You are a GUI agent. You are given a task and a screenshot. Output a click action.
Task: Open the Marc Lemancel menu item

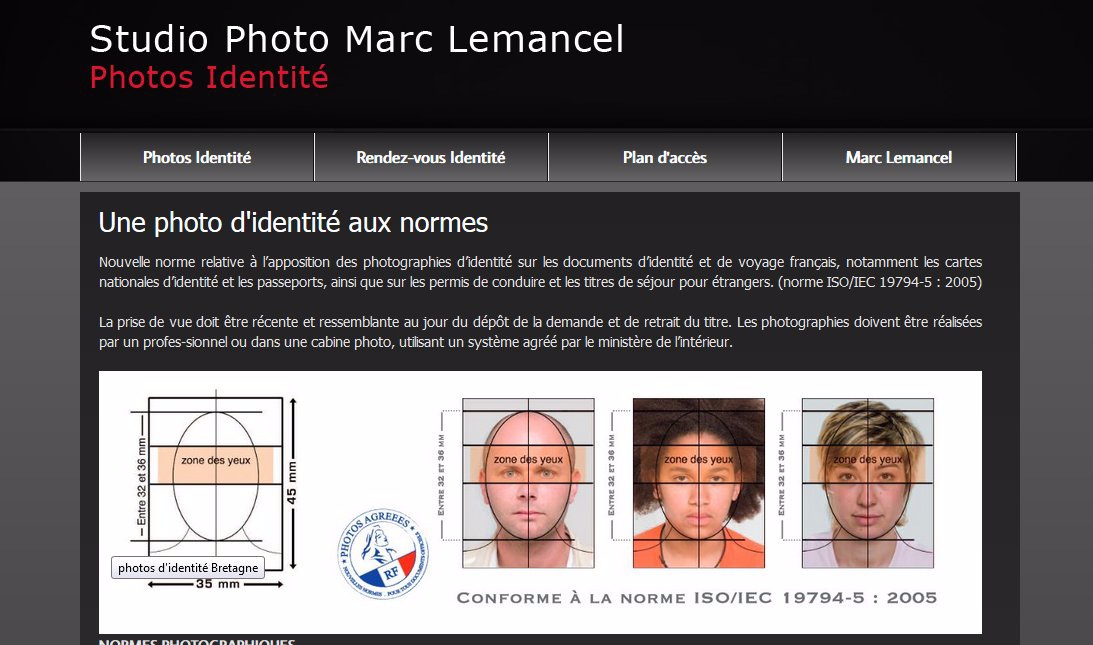(899, 158)
